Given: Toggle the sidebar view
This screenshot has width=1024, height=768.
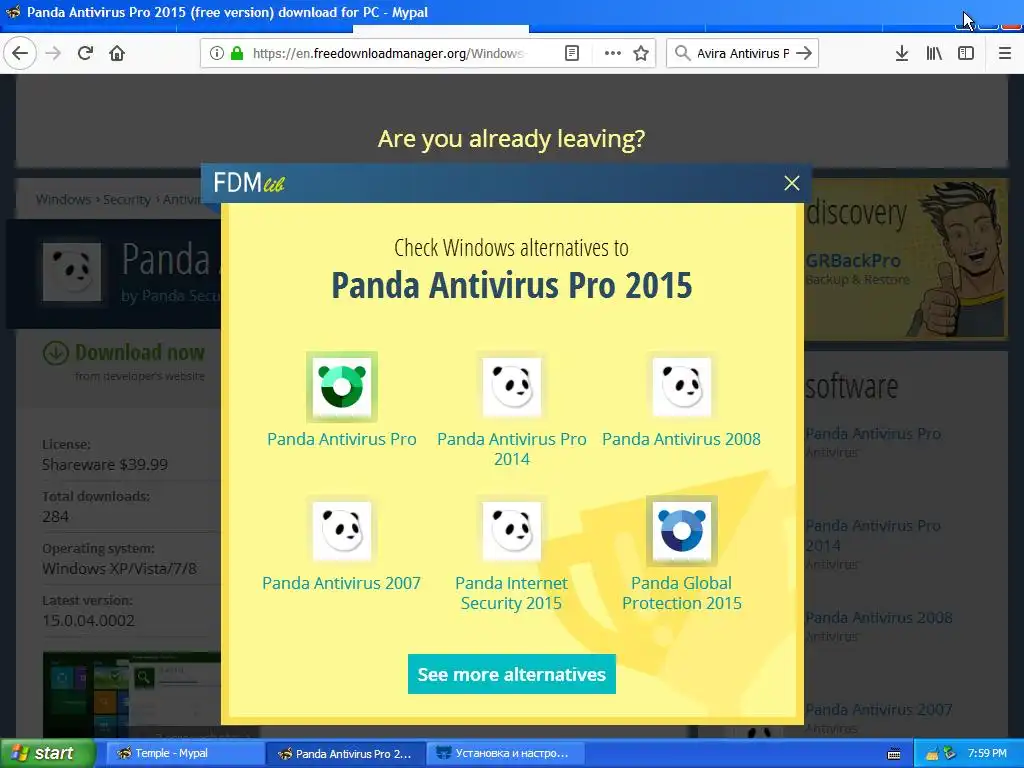Looking at the screenshot, I should [966, 53].
